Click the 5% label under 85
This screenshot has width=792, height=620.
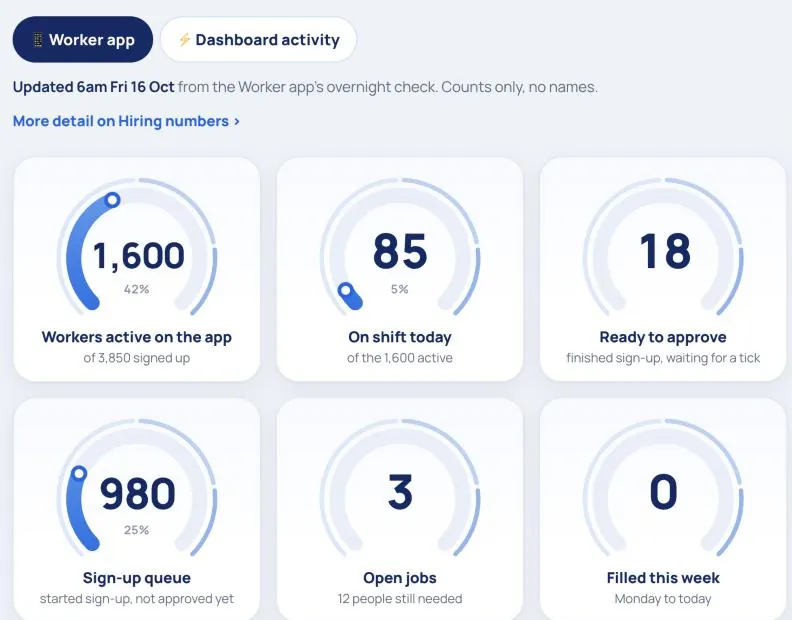coord(400,290)
